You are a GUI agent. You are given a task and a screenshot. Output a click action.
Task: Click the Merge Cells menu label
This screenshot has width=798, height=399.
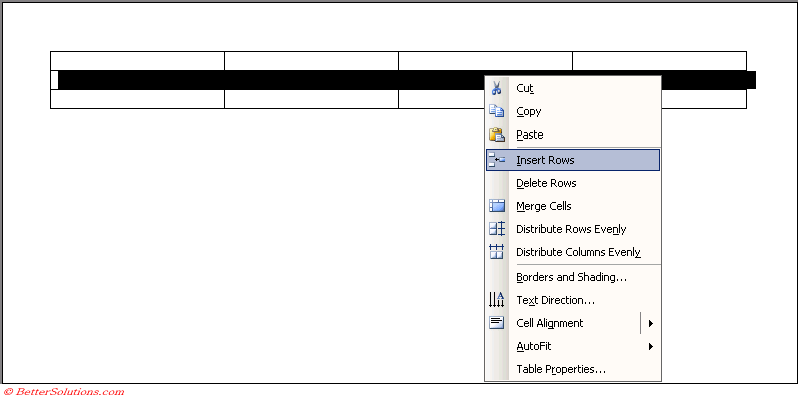544,206
